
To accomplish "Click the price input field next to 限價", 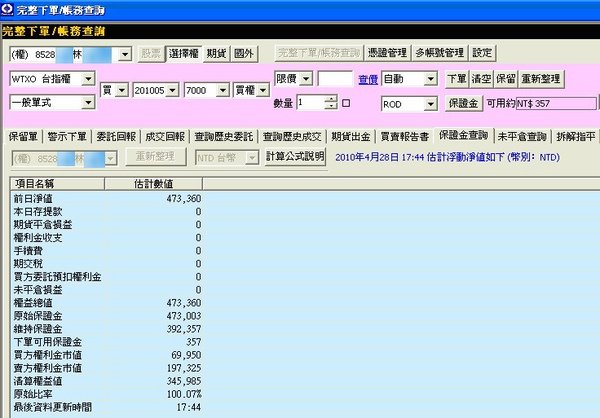I will (x=335, y=79).
